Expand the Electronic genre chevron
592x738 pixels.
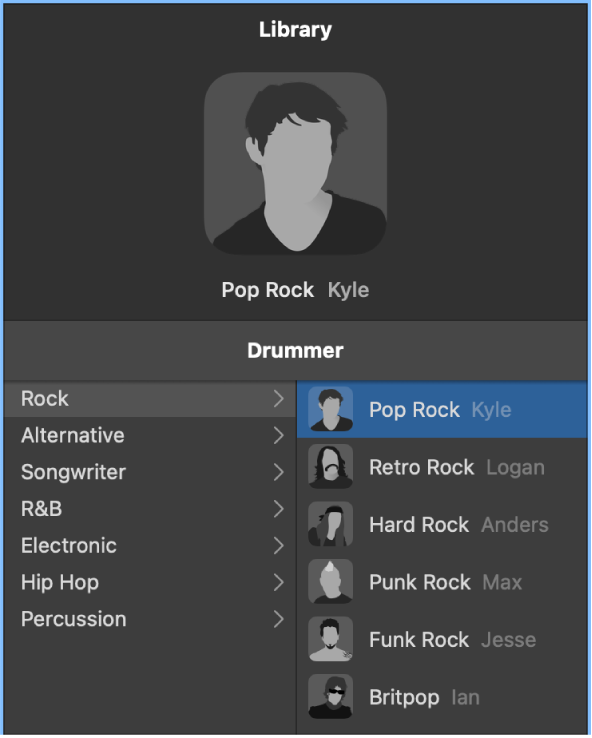tap(279, 545)
